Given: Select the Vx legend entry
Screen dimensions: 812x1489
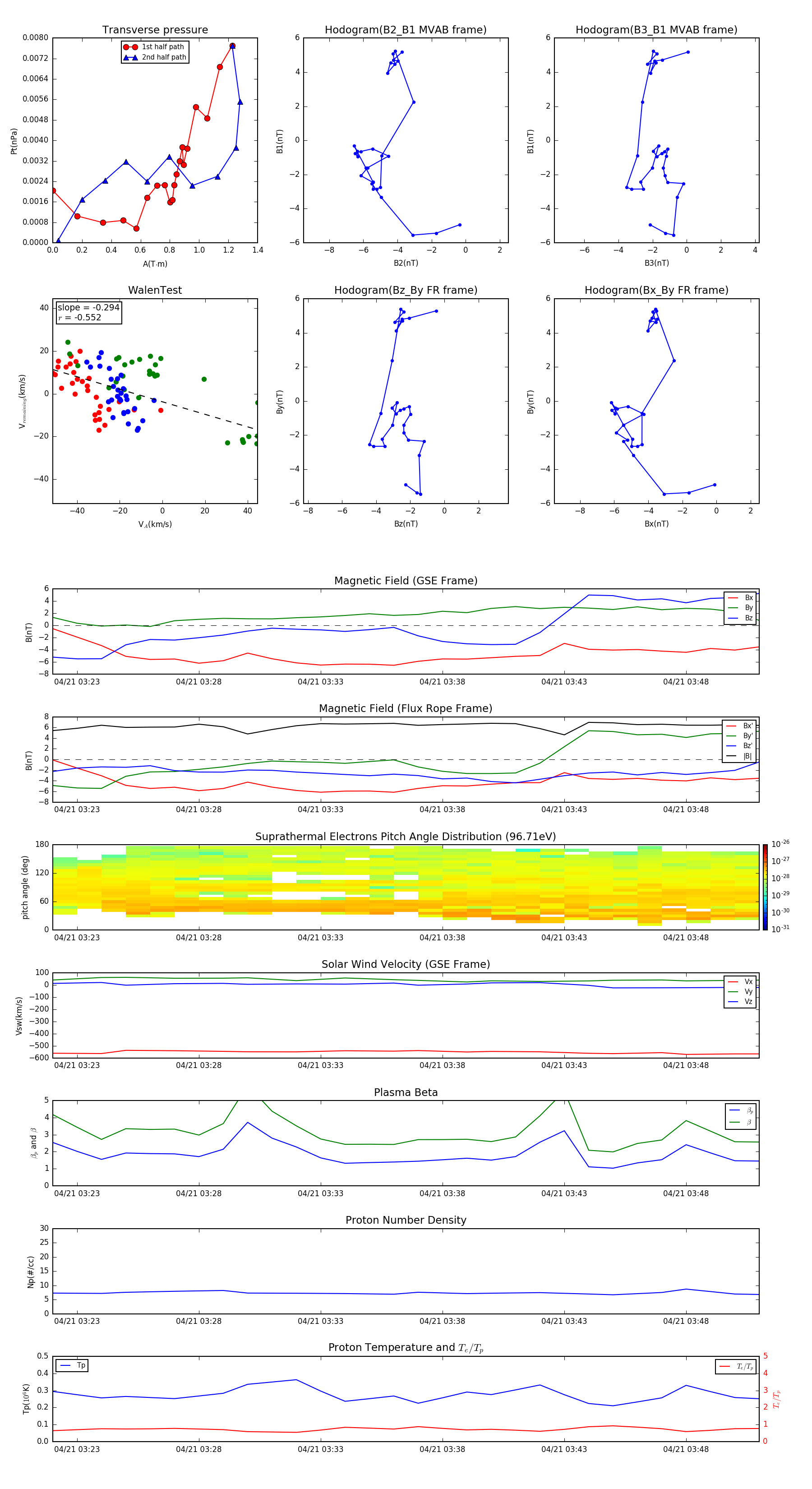Looking at the screenshot, I should tap(740, 981).
